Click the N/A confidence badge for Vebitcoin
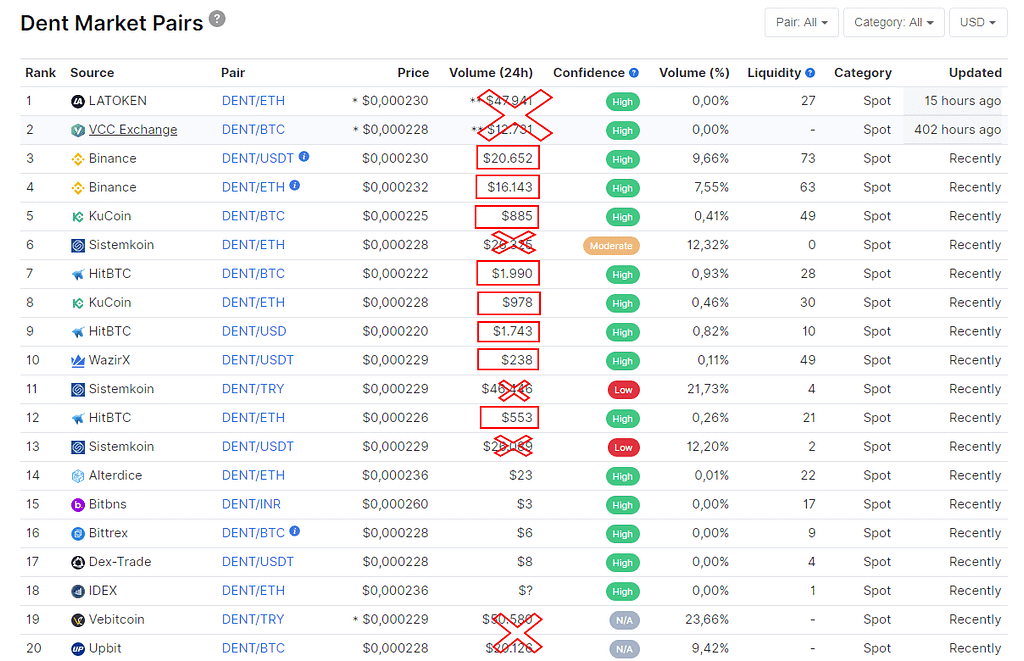Viewport: 1024px width, 661px height. 624,621
